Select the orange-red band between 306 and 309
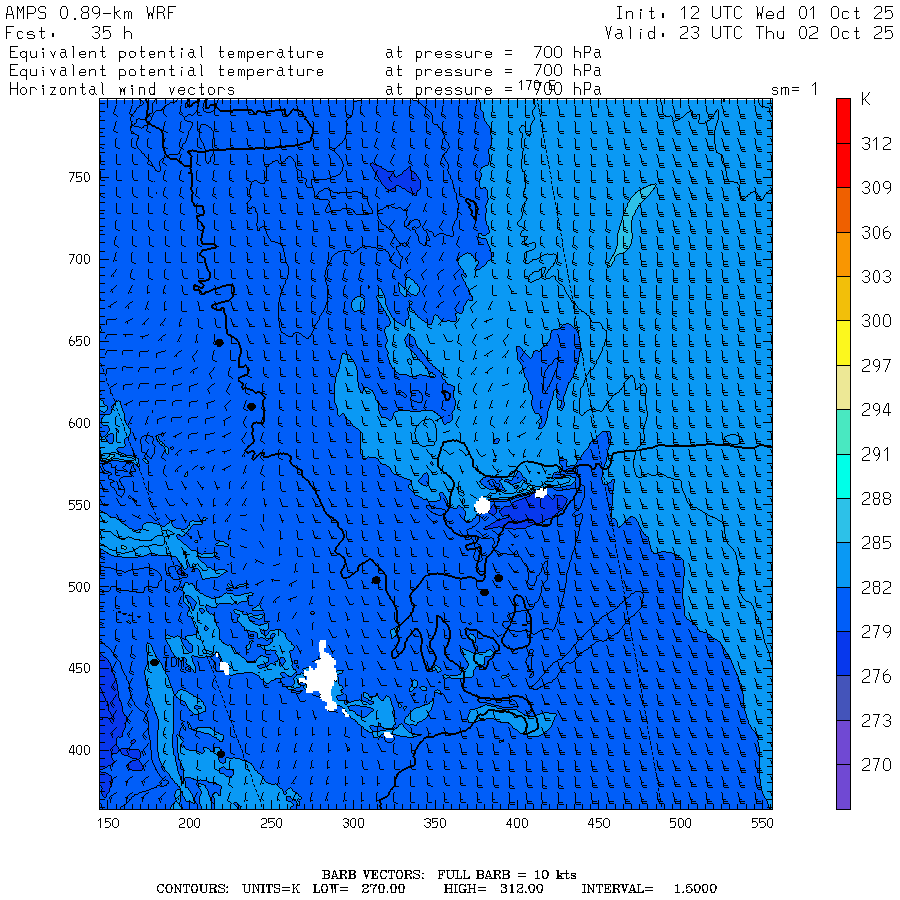This screenshot has width=900, height=900. pyautogui.click(x=843, y=210)
